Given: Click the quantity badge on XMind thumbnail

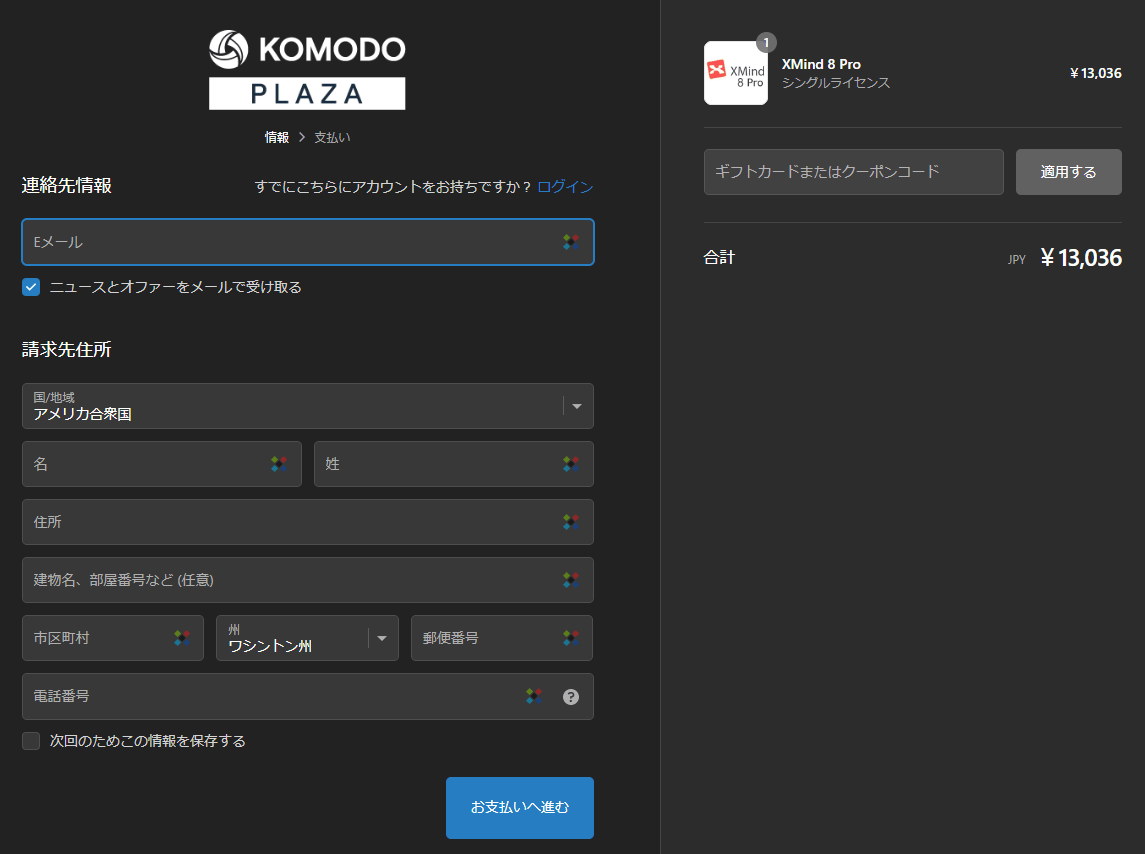Looking at the screenshot, I should click(766, 42).
